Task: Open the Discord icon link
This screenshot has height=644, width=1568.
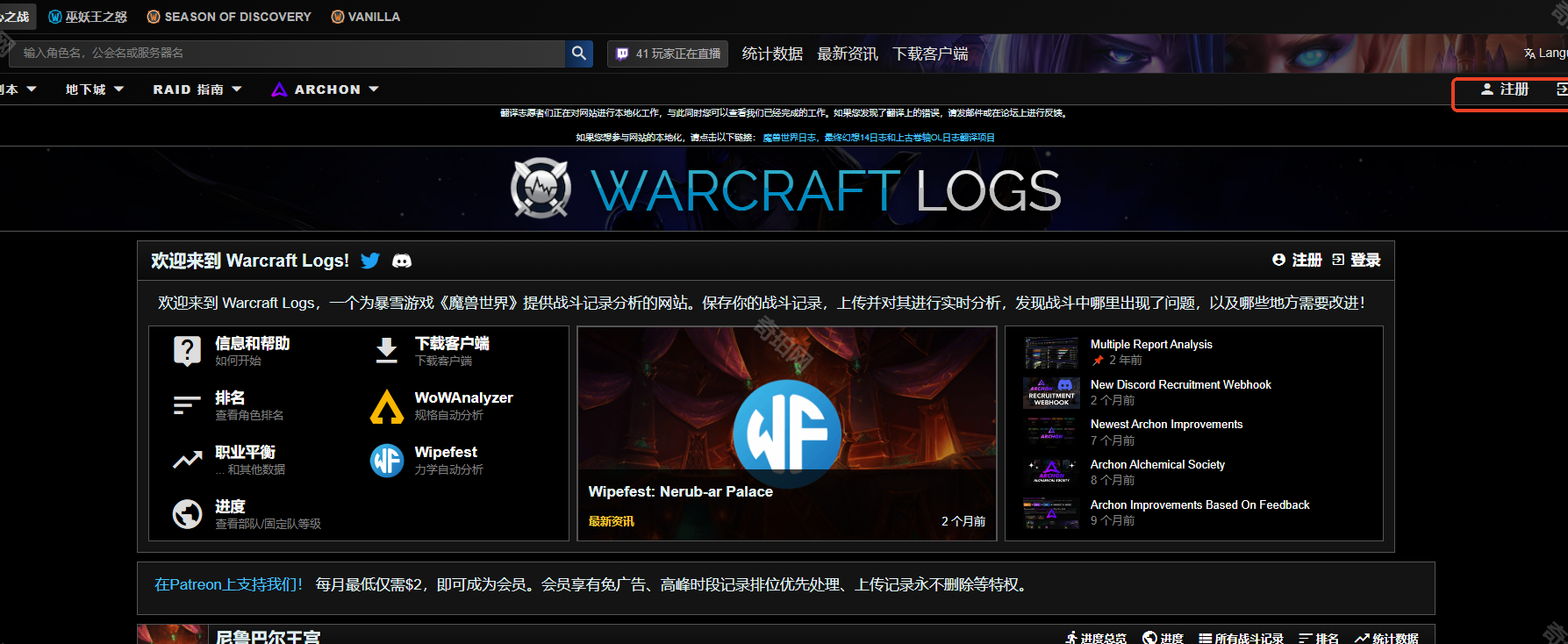Action: (401, 261)
